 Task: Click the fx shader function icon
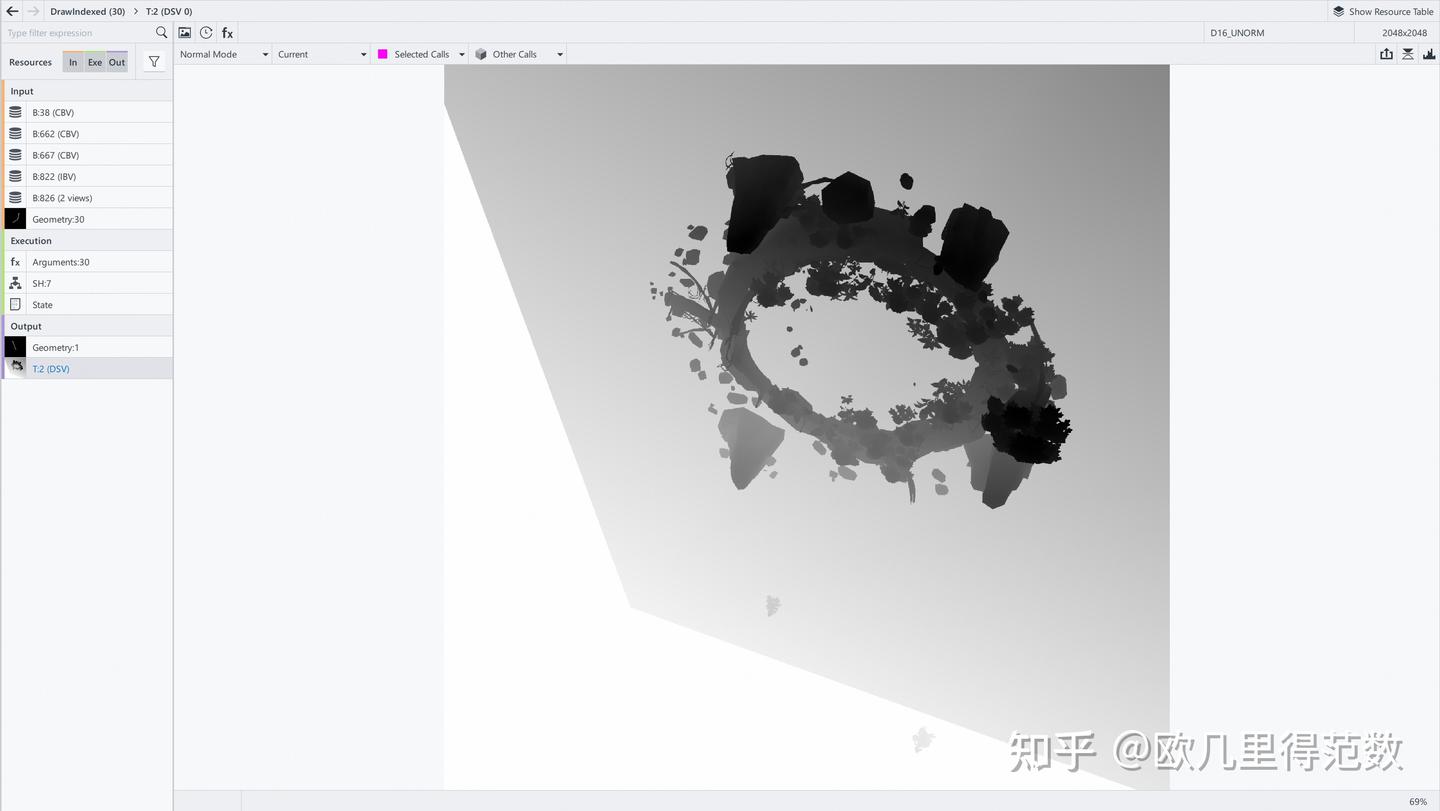[227, 33]
